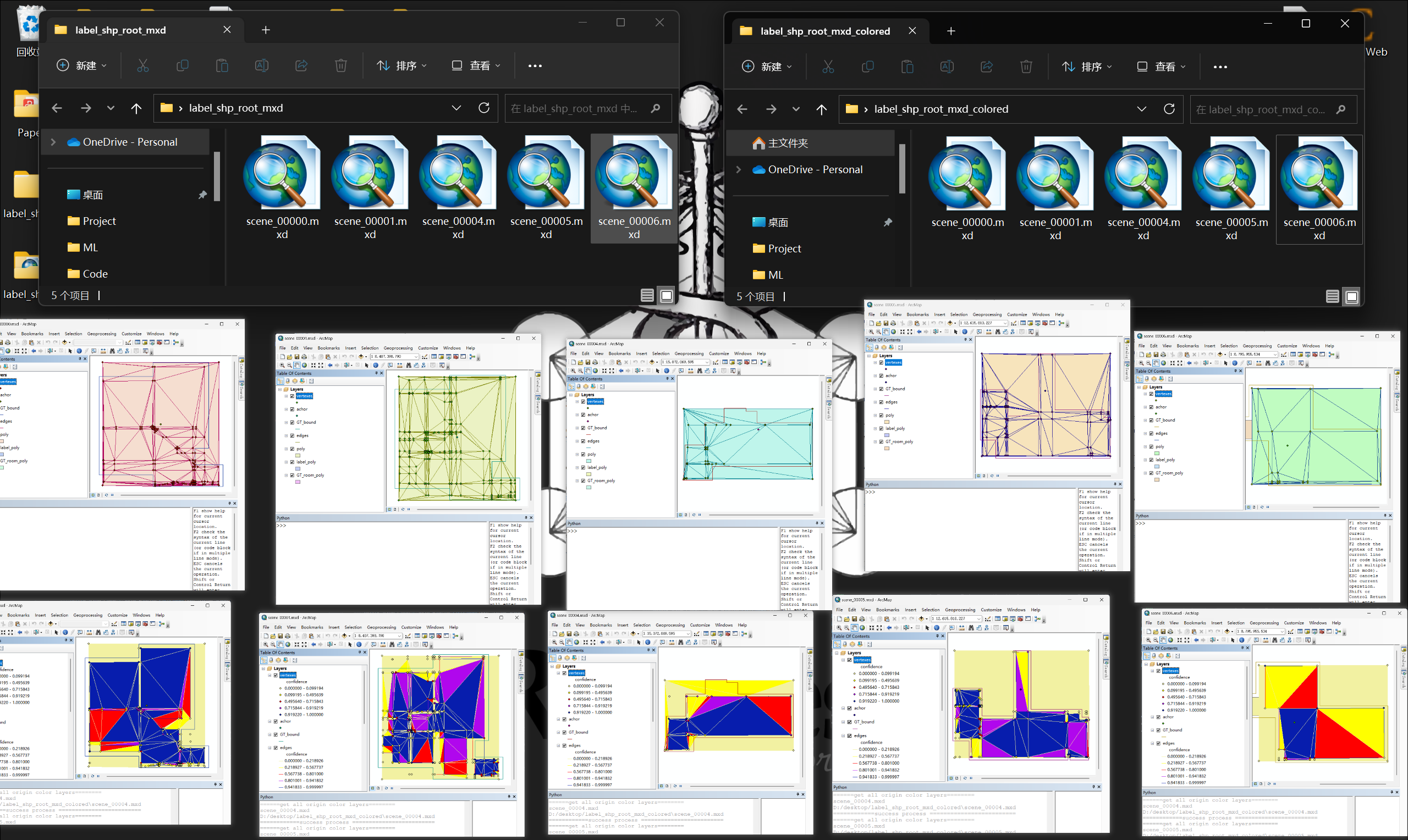This screenshot has height=840, width=1408.
Task: Expand address bar history in label_shp_root_mxd window
Action: click(x=457, y=108)
